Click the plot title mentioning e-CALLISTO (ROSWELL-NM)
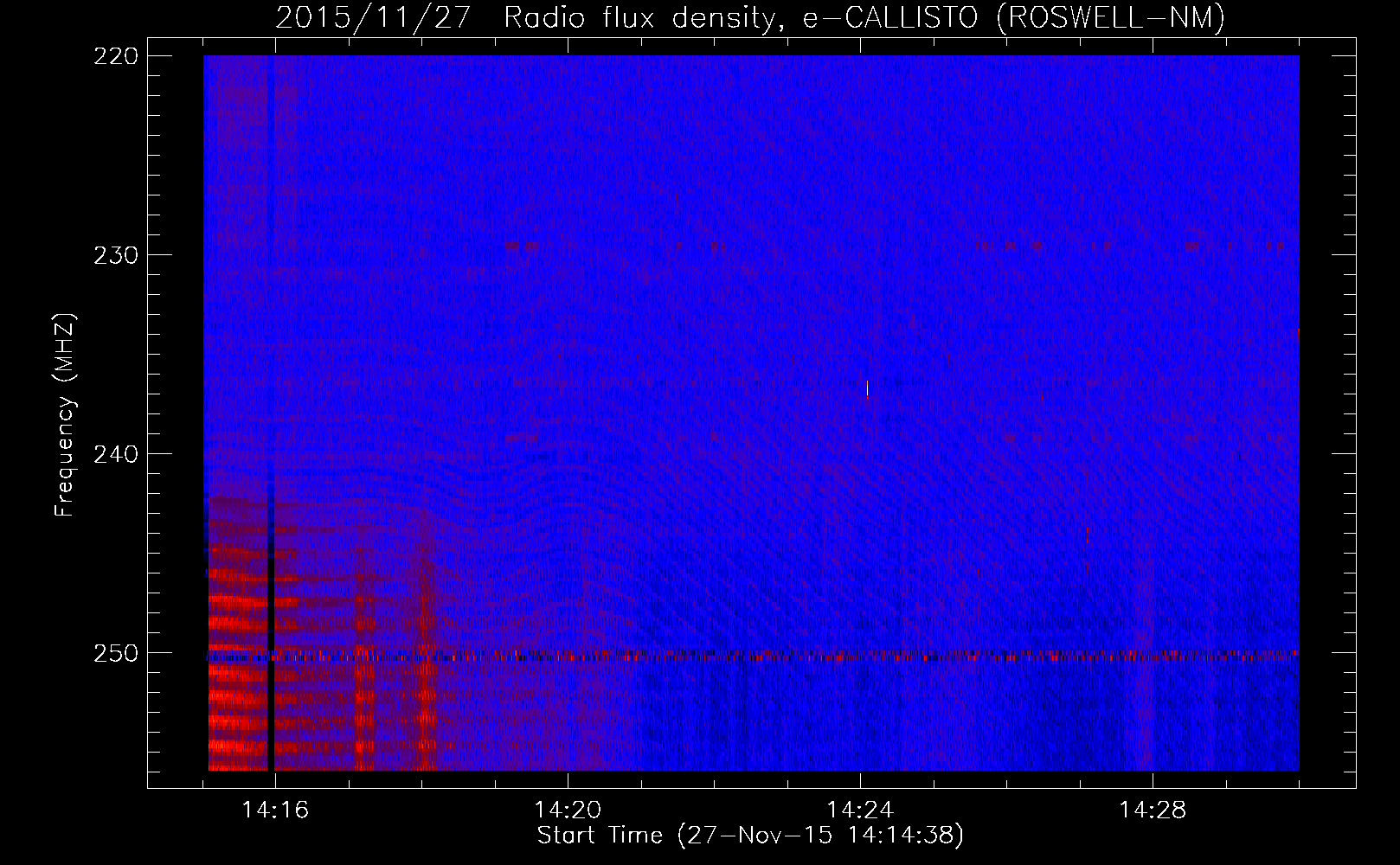This screenshot has width=1400, height=865. click(750, 17)
